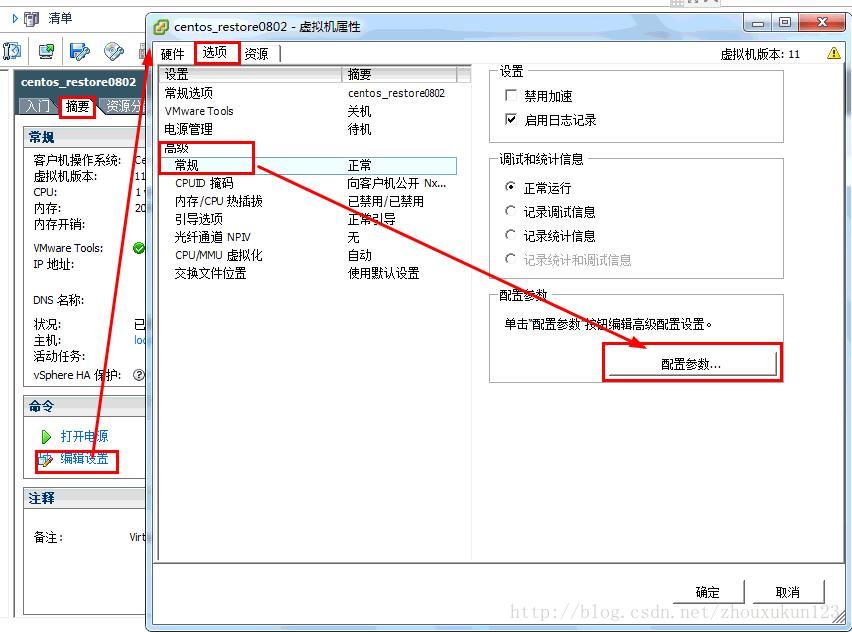The image size is (852, 632).
Task: Switch to the 硬件 tab
Action: [x=173, y=54]
